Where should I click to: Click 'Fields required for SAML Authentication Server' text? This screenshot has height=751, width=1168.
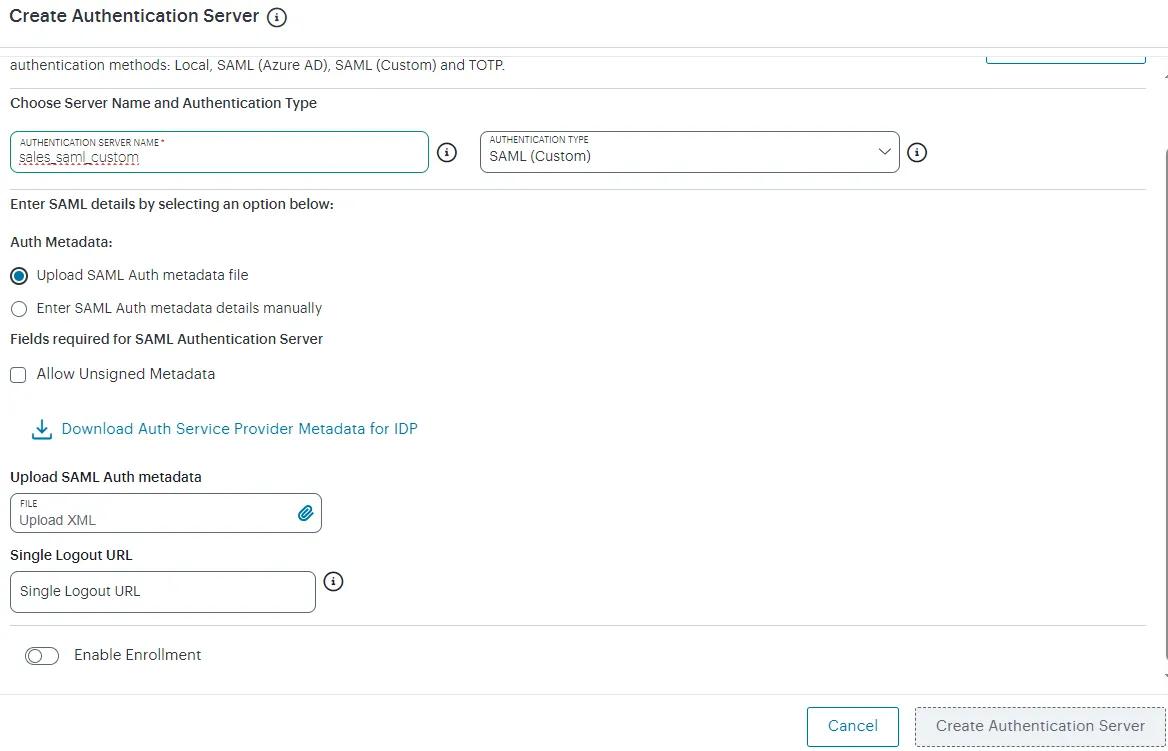coord(167,339)
